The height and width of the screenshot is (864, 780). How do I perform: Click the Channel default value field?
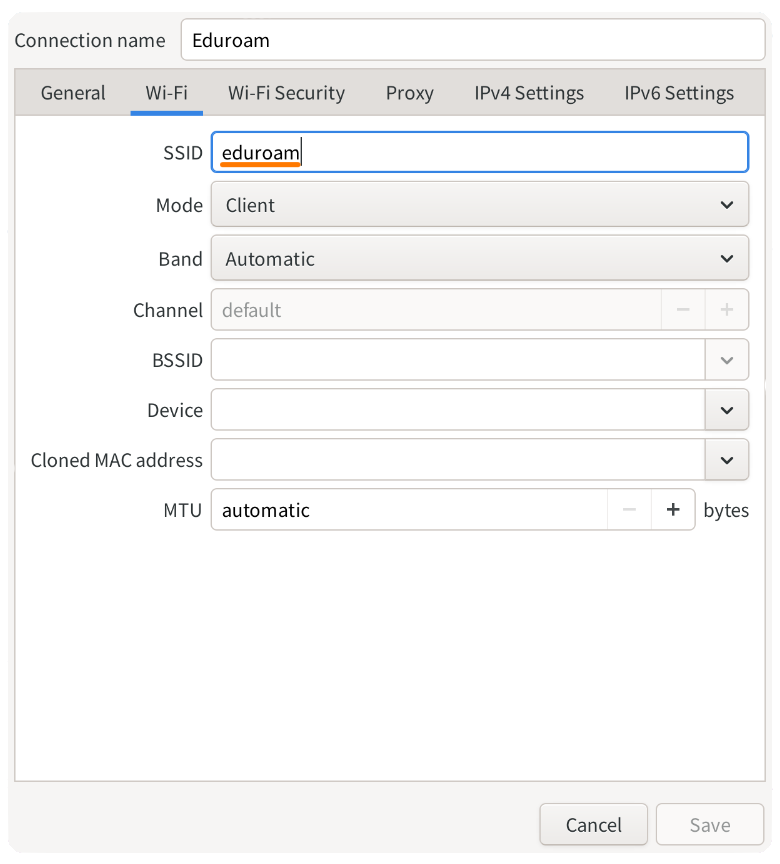[x=436, y=310]
